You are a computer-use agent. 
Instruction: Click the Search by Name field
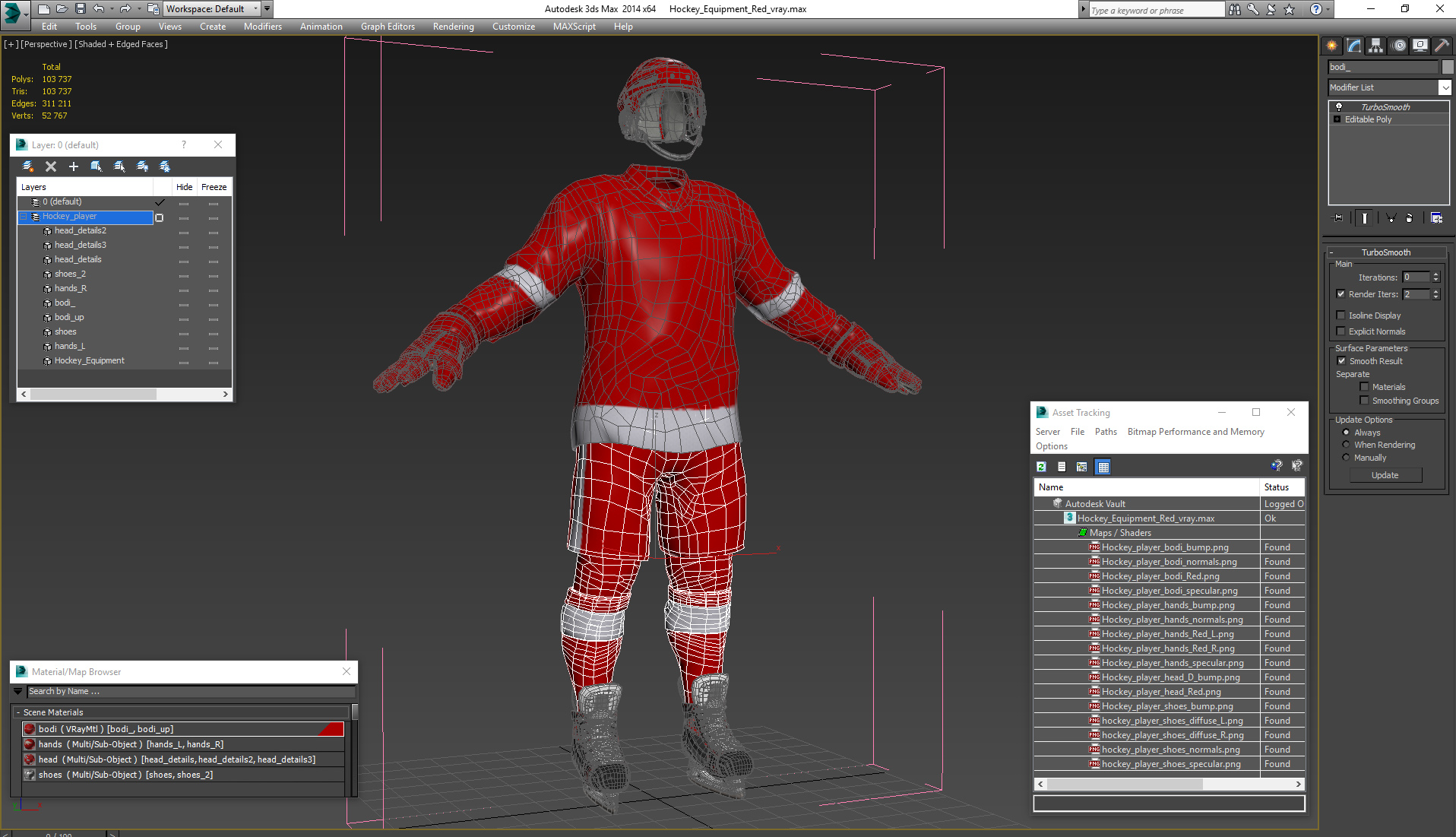coord(191,692)
